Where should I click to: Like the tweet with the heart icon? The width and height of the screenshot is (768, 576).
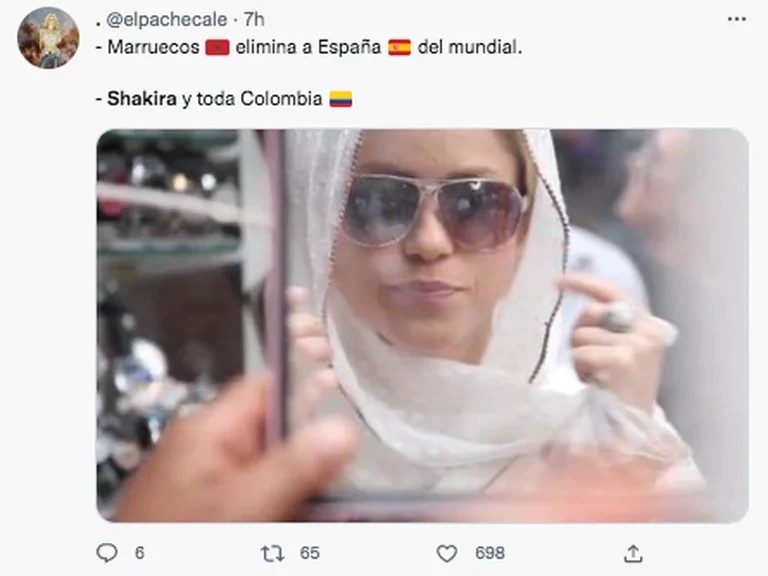[x=446, y=553]
